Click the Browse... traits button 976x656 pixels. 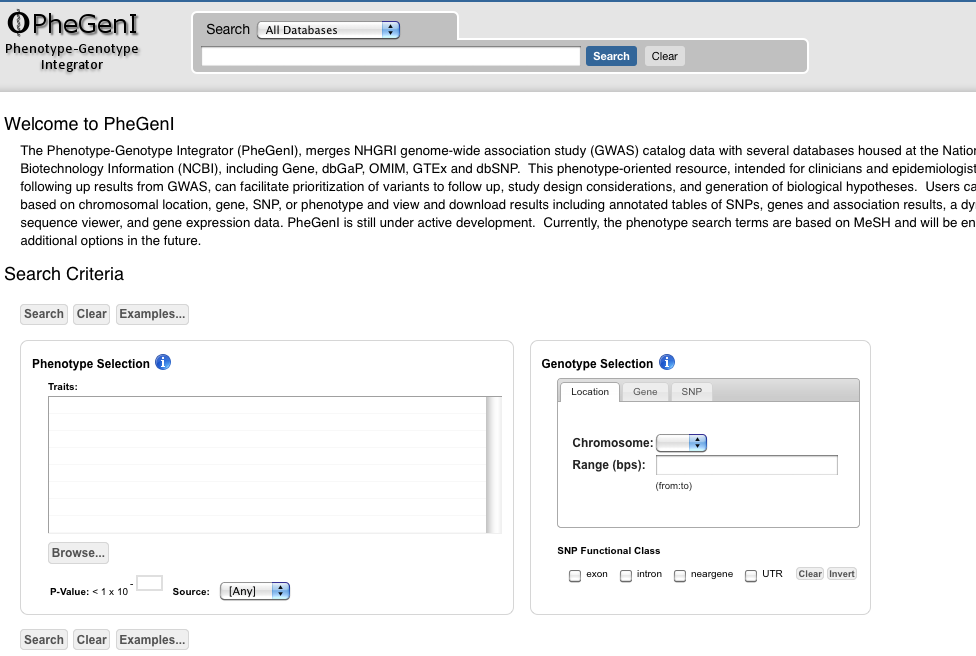[x=78, y=553]
